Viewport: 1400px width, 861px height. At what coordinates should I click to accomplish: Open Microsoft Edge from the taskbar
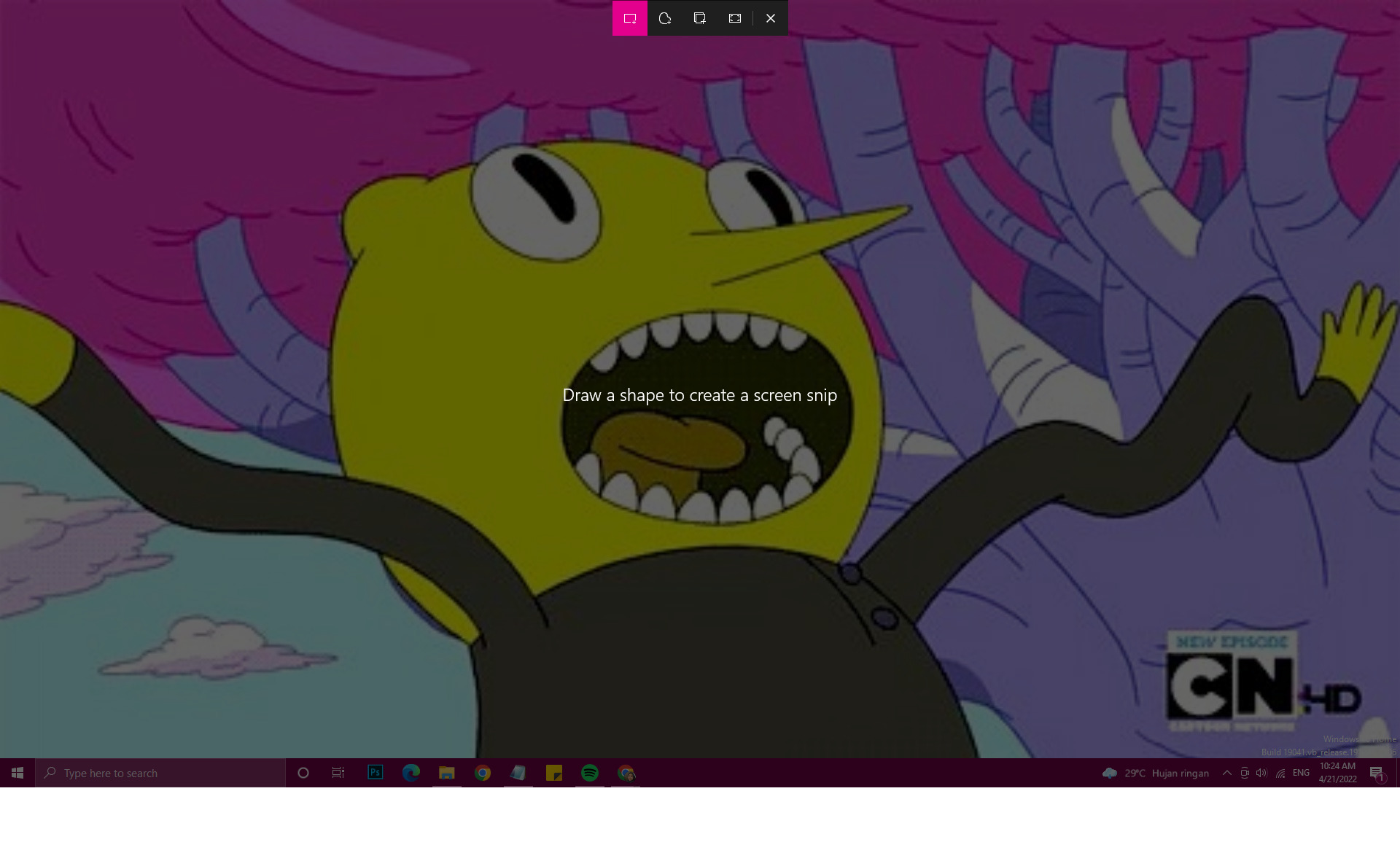click(x=411, y=773)
